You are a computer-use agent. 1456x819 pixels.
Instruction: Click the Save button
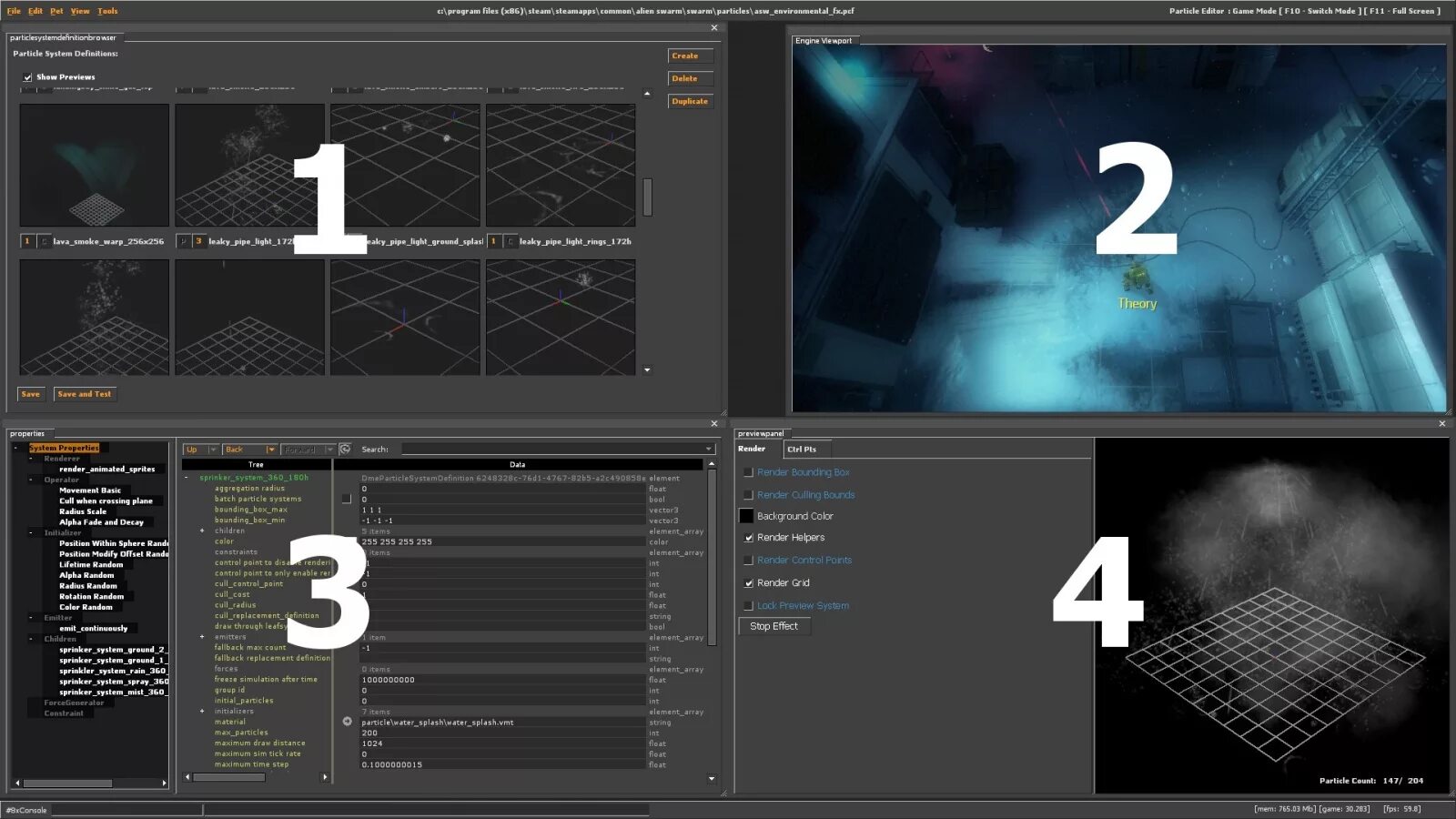click(x=31, y=394)
